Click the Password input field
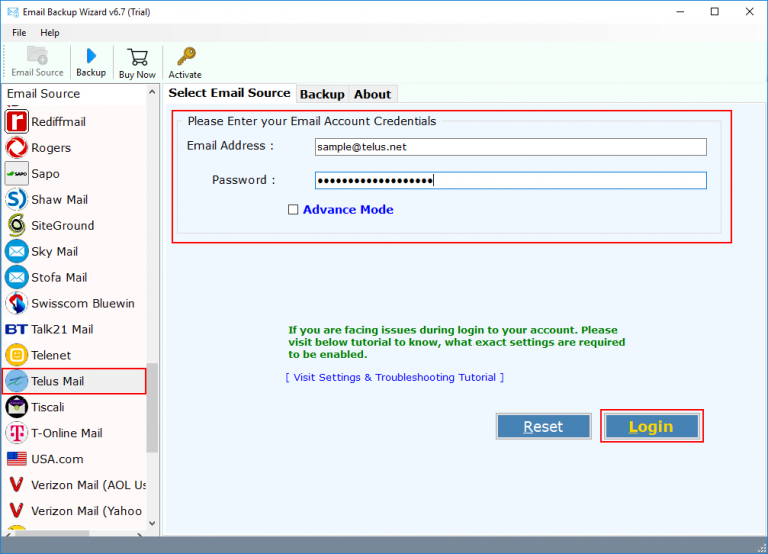This screenshot has height=554, width=768. click(510, 181)
